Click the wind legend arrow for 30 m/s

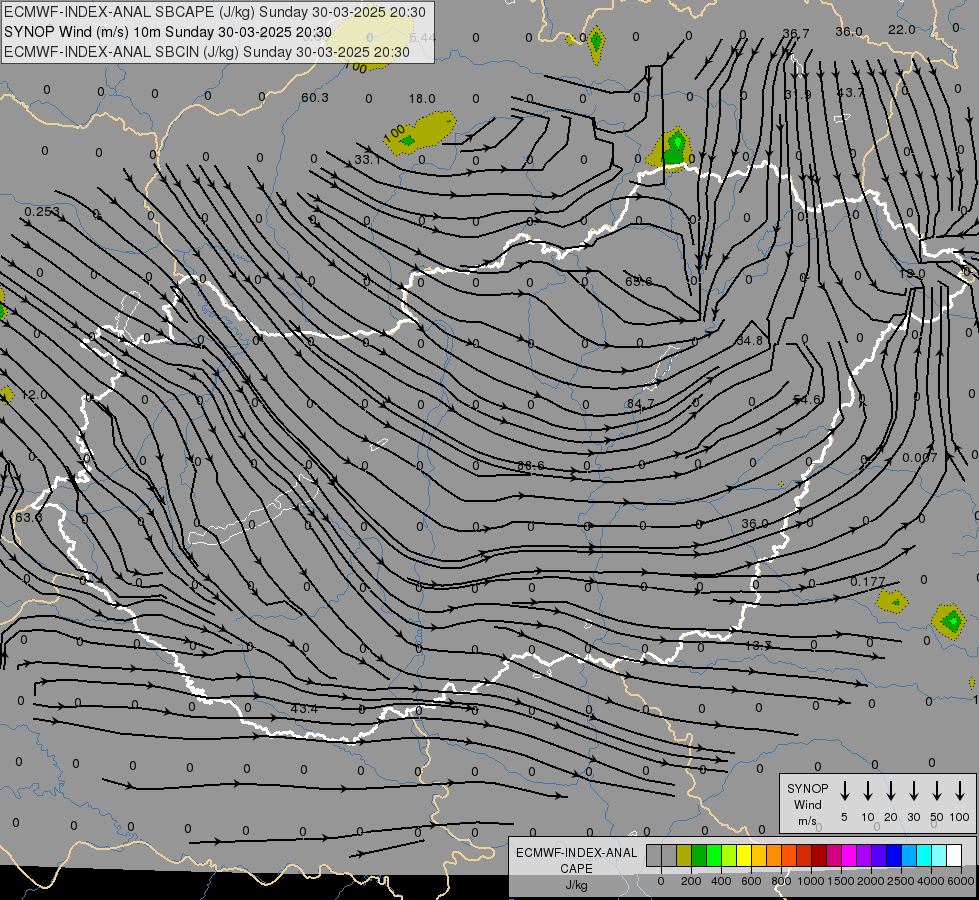click(x=913, y=791)
